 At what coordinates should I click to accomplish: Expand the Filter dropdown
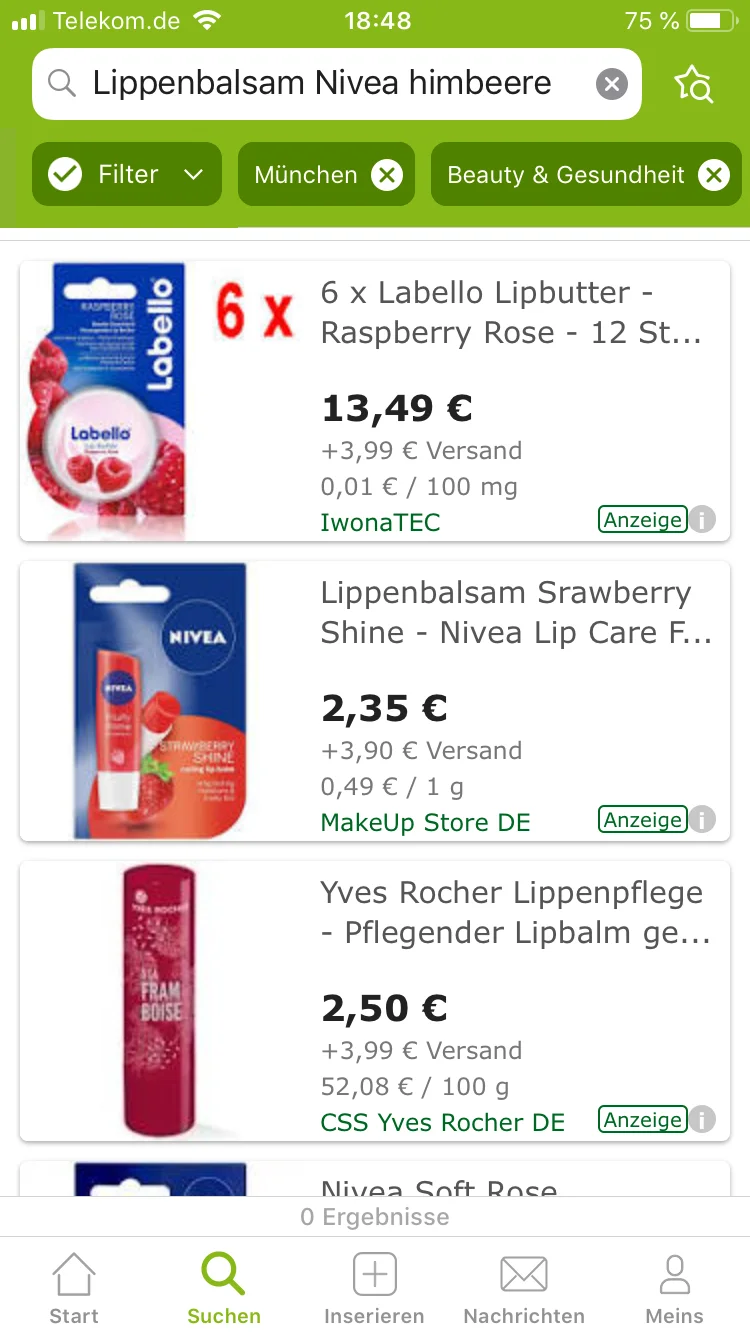[194, 175]
